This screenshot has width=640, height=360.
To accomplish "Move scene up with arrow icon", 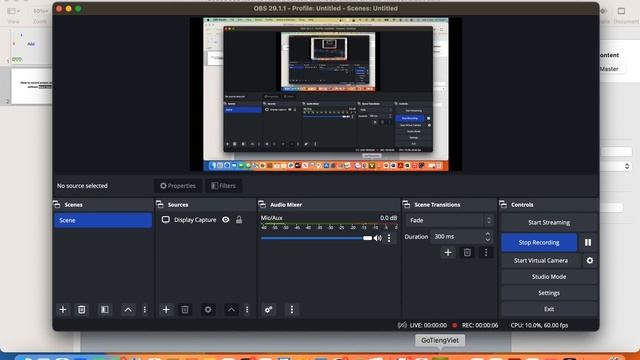I will pos(128,310).
